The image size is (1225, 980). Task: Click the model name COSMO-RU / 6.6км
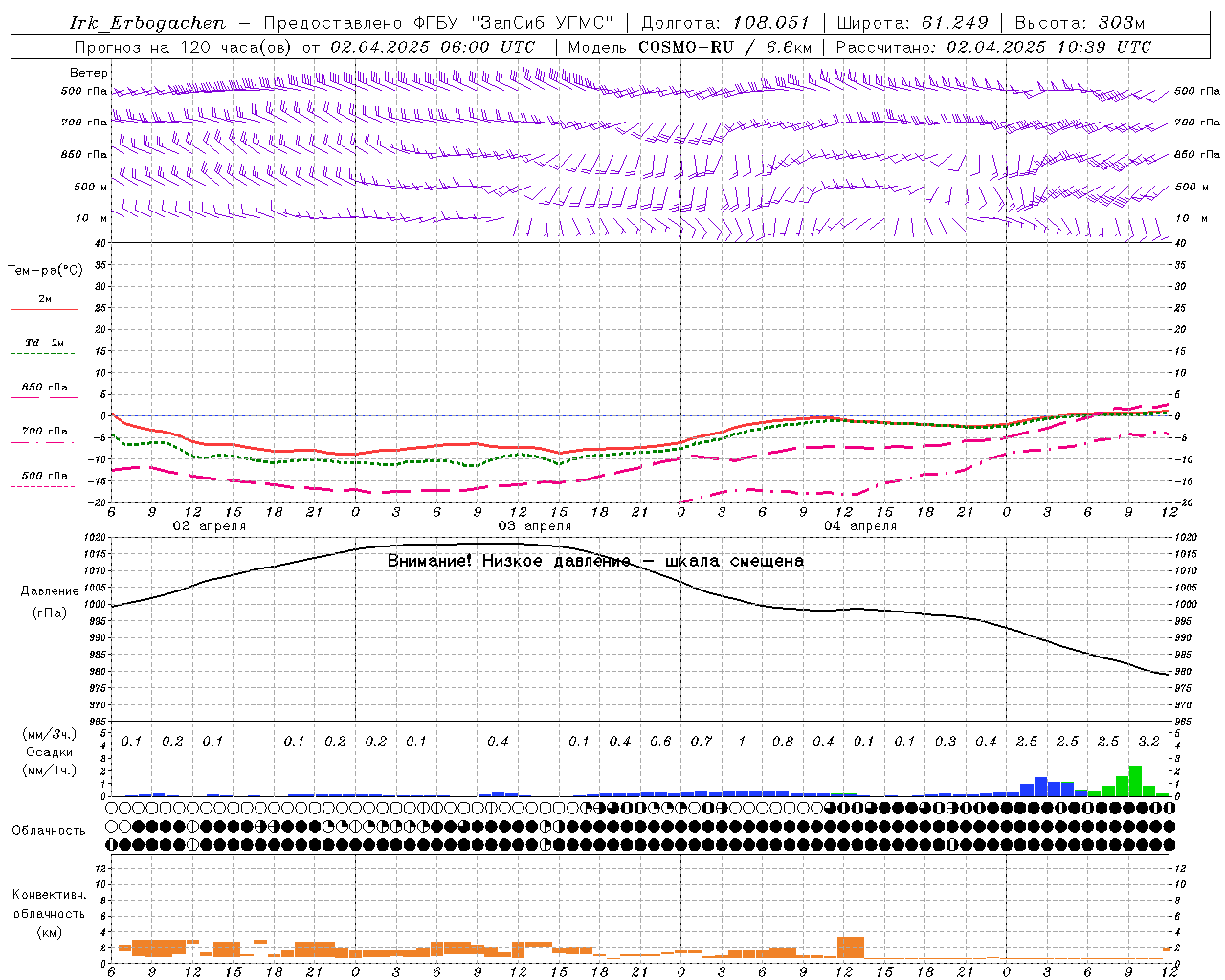pyautogui.click(x=725, y=47)
